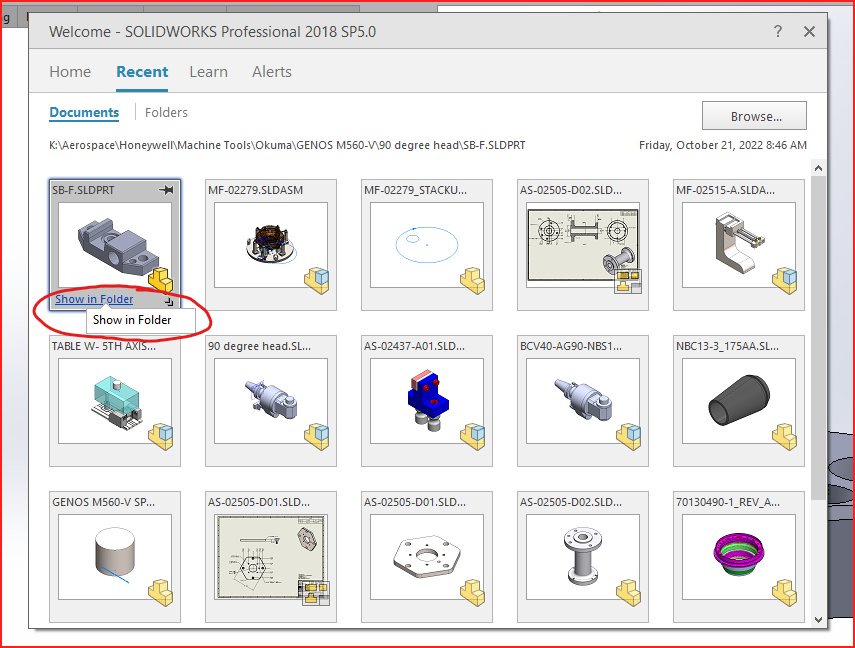The image size is (855, 648).
Task: Click the part type icon on SB-F.SLDPRT
Action: click(x=160, y=280)
